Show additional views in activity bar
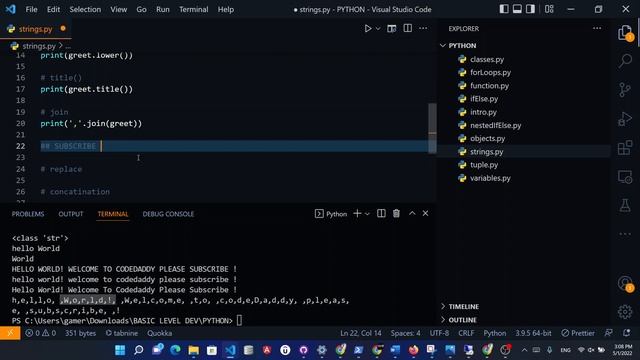 pyautogui.click(x=625, y=234)
